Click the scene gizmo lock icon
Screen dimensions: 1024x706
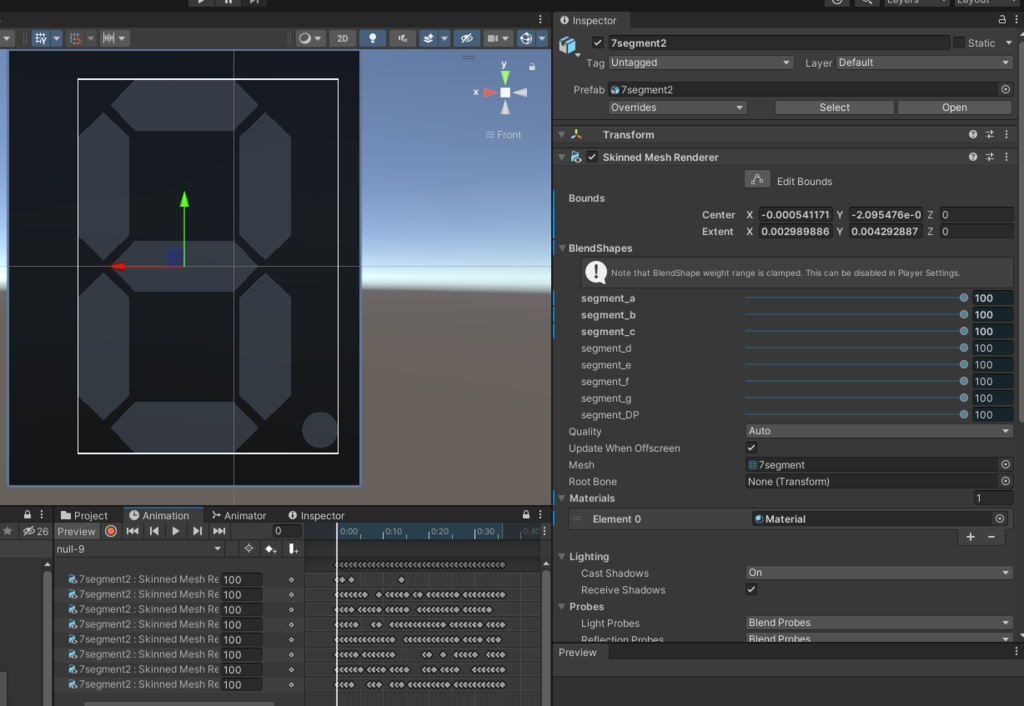(x=532, y=67)
